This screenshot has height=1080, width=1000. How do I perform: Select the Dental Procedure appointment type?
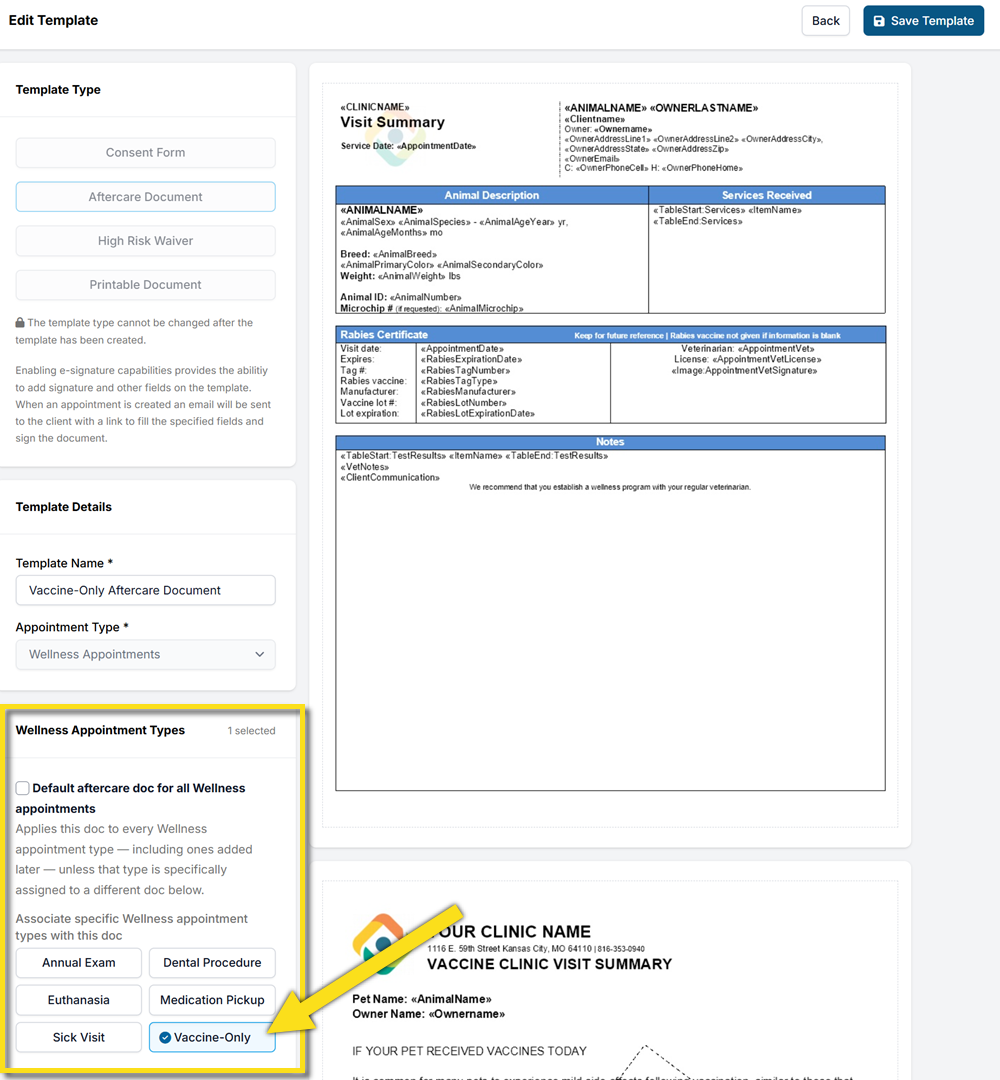point(212,963)
